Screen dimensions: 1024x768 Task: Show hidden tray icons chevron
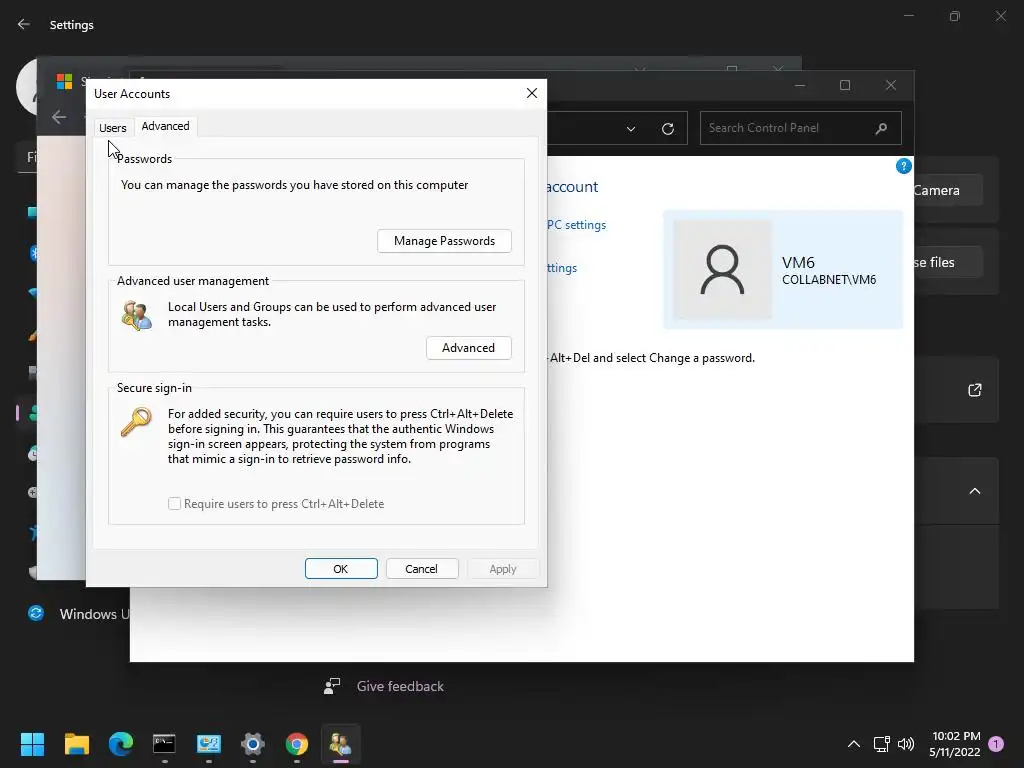click(x=853, y=744)
